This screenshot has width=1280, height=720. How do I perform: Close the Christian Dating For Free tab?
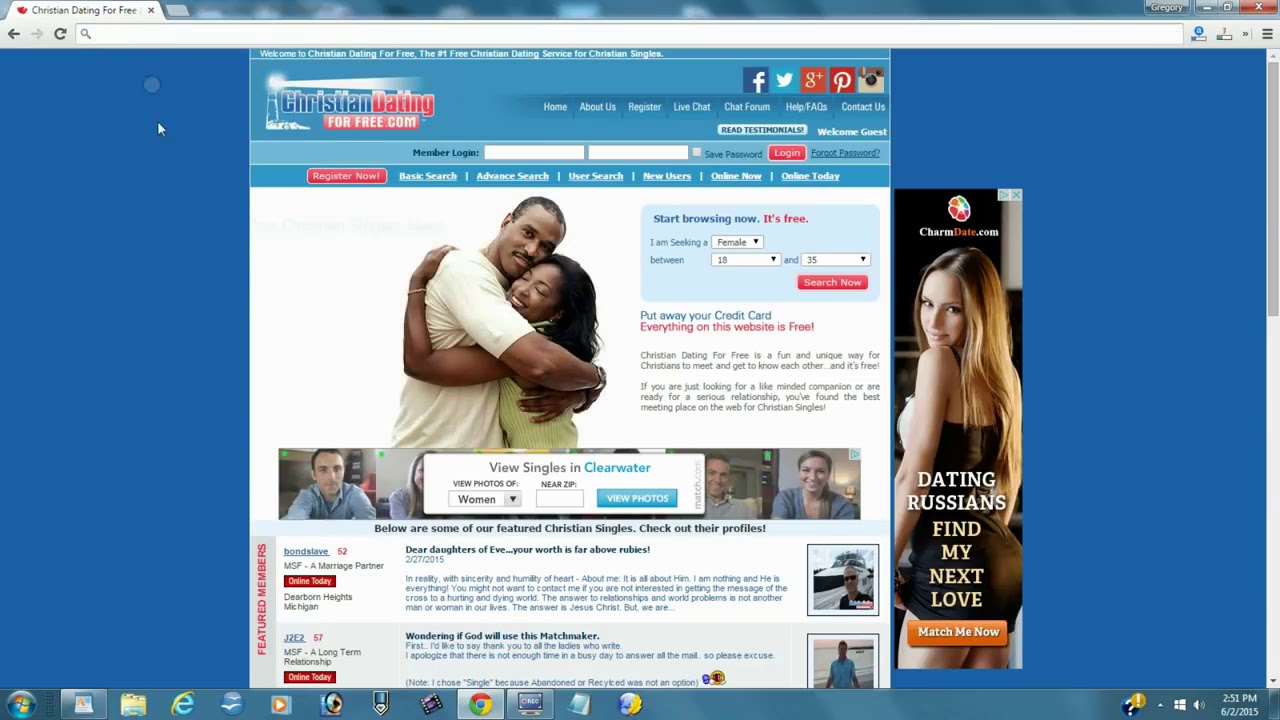(x=151, y=10)
